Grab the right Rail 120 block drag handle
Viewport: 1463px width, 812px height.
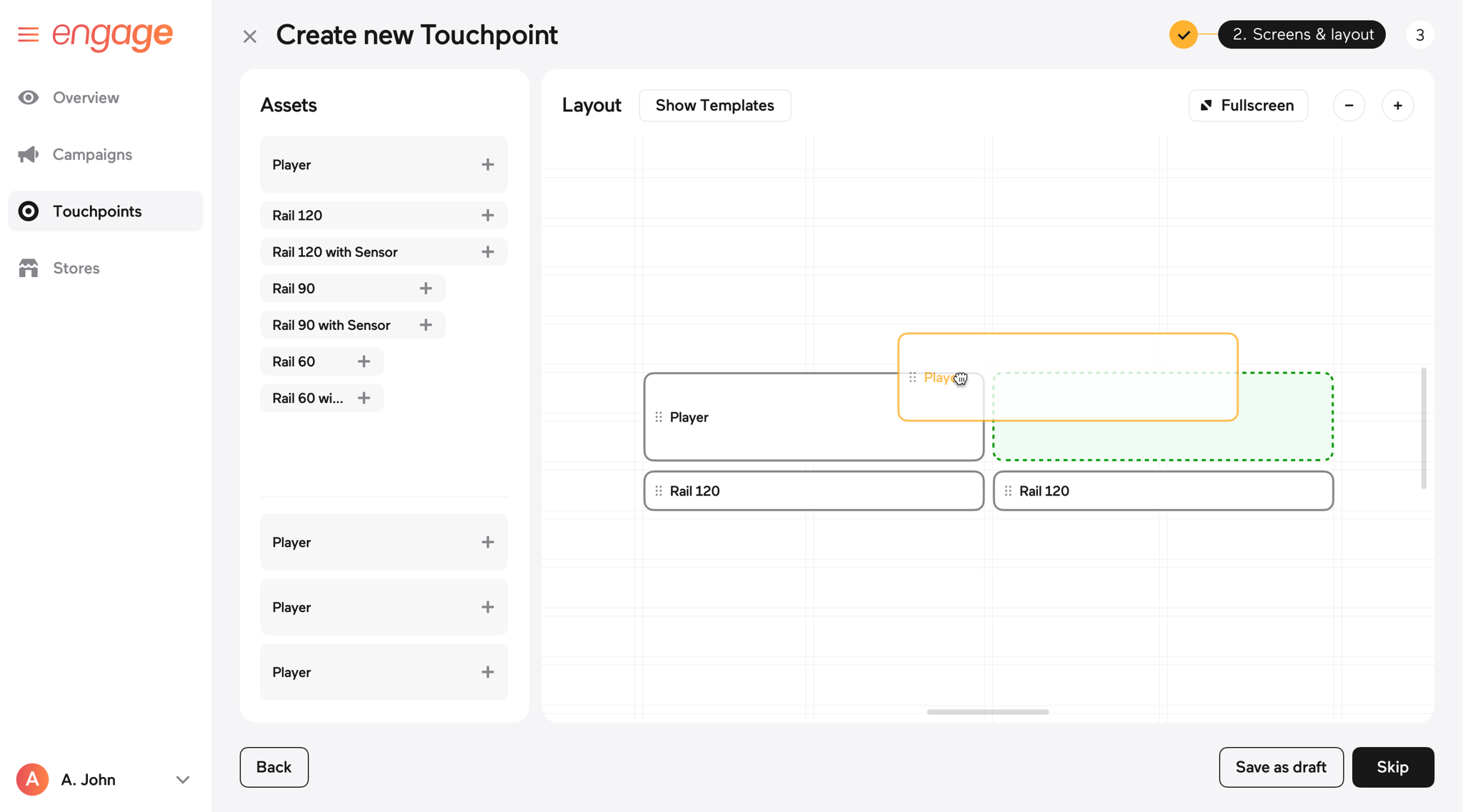click(x=1008, y=491)
